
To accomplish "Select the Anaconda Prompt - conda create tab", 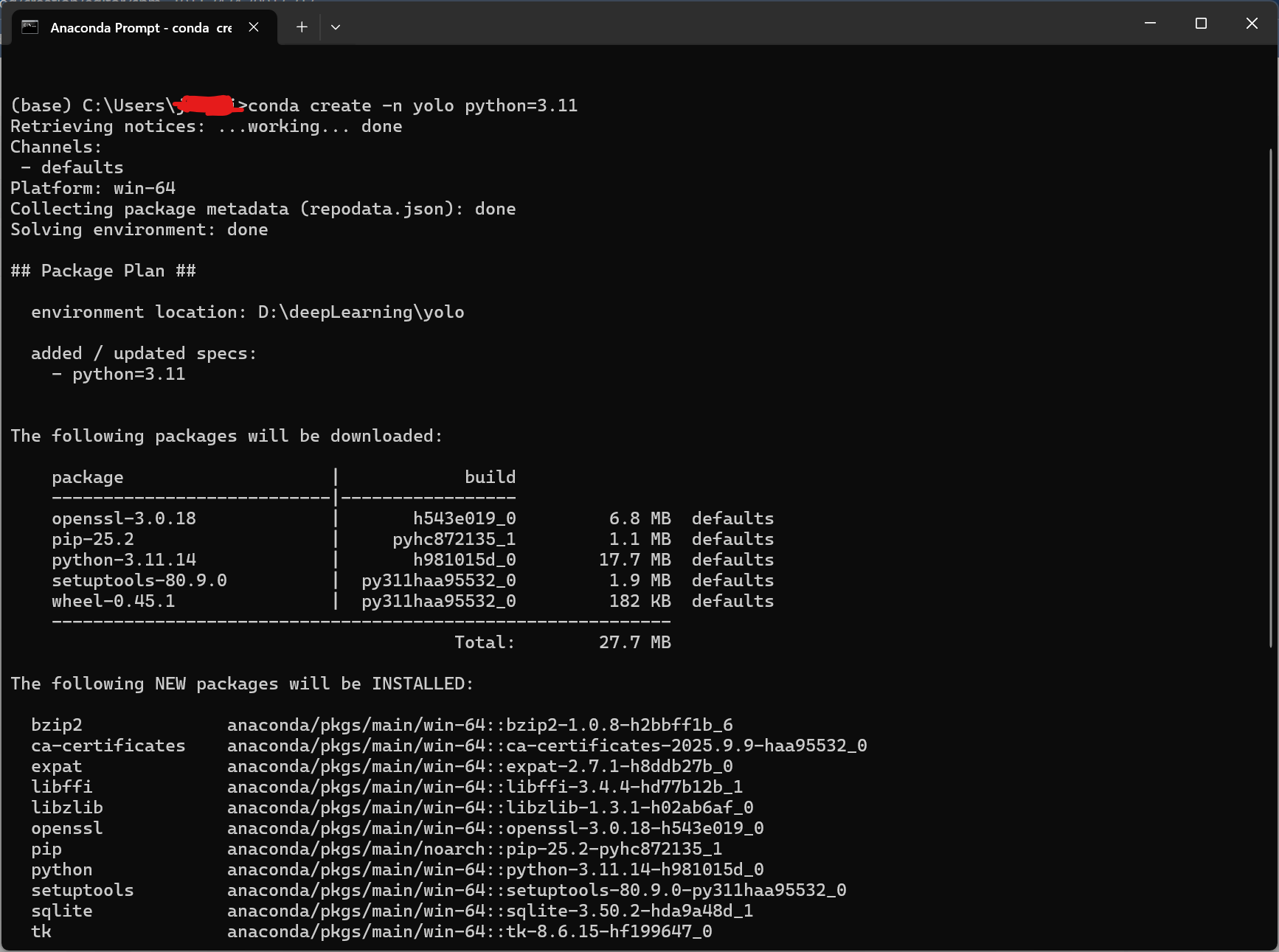I will point(145,27).
